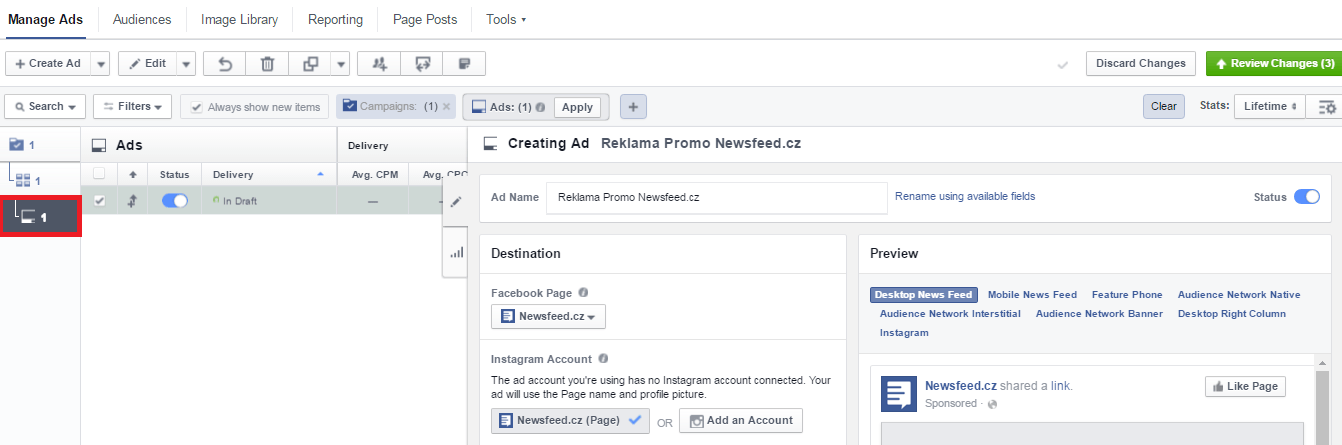Switch to the Audiences tab
The image size is (1342, 445).
pos(142,19)
